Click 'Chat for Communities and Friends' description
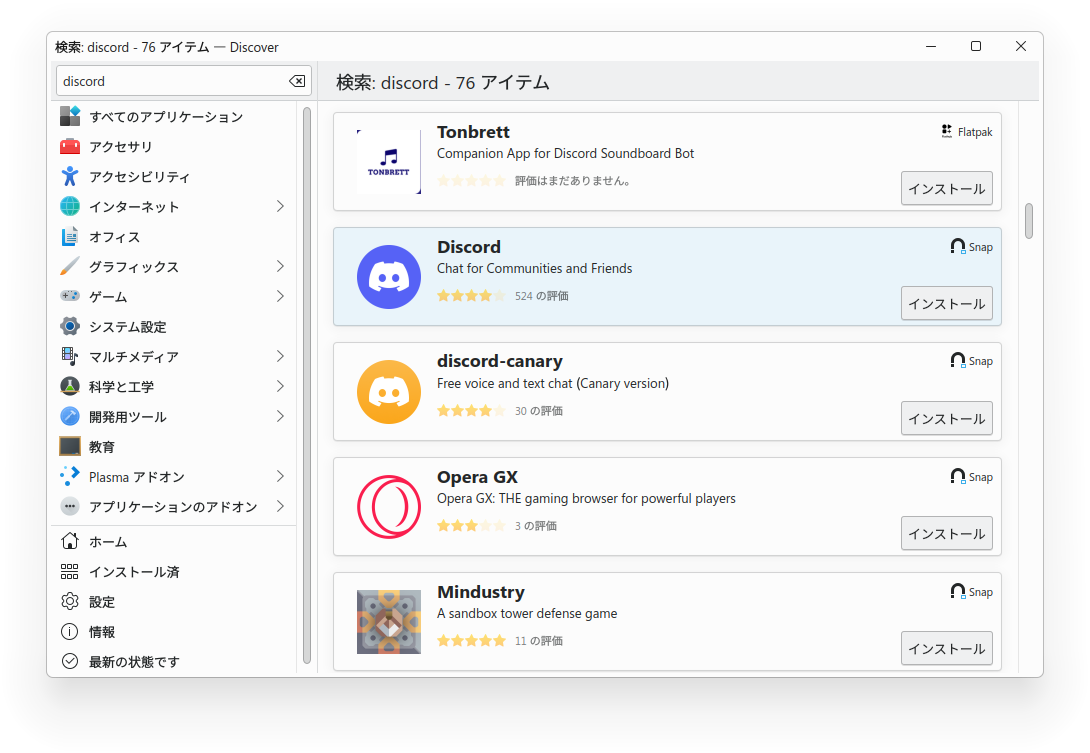The width and height of the screenshot is (1090, 753). [x=535, y=268]
